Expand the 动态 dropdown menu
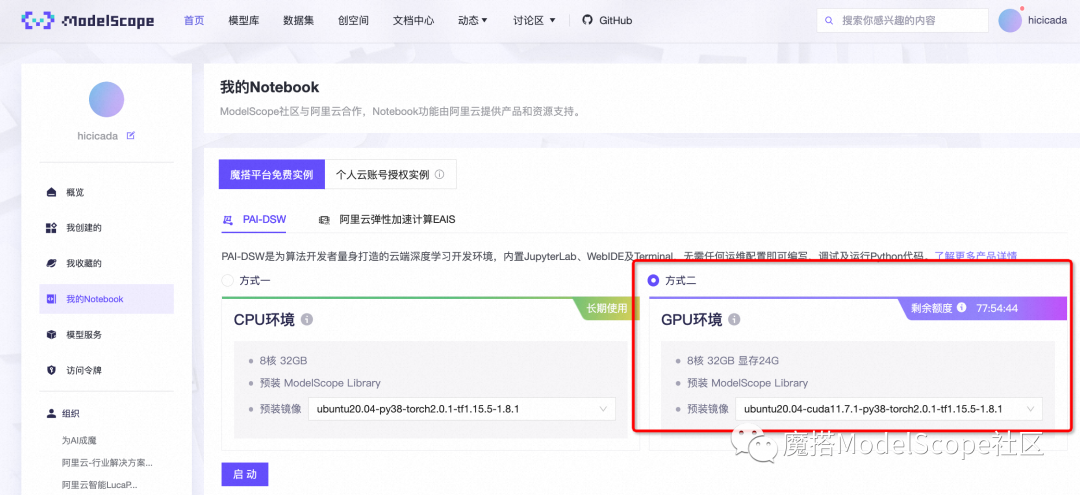Image resolution: width=1080 pixels, height=495 pixels. point(472,21)
